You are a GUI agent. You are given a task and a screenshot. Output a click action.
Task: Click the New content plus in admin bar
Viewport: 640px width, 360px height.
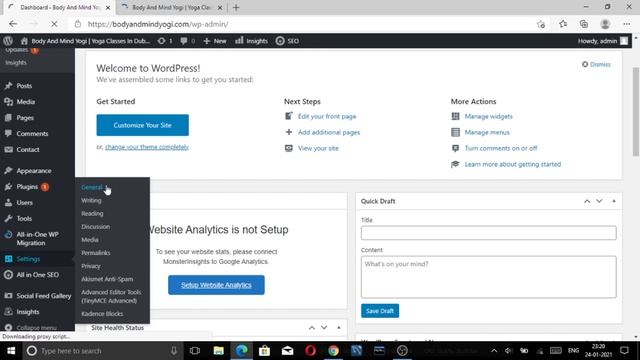coord(215,41)
